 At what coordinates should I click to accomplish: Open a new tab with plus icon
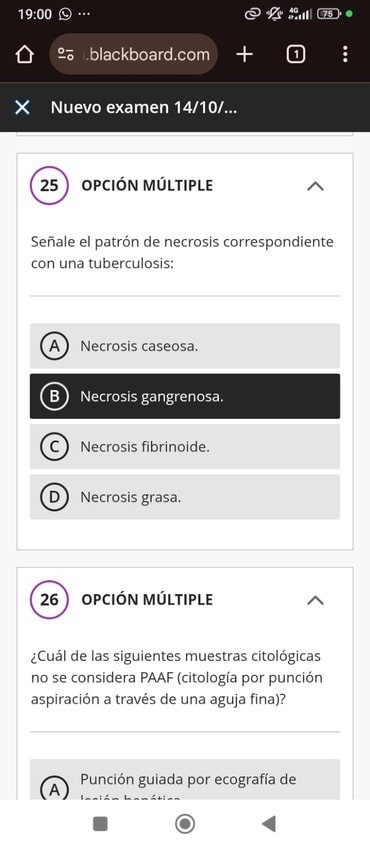pos(245,54)
